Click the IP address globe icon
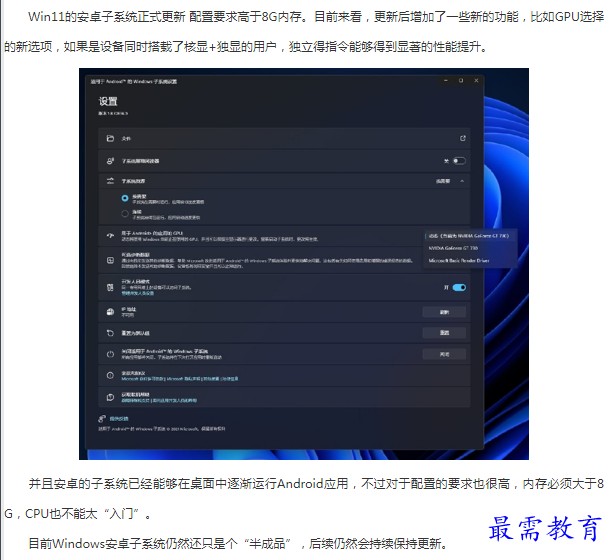 click(x=110, y=312)
